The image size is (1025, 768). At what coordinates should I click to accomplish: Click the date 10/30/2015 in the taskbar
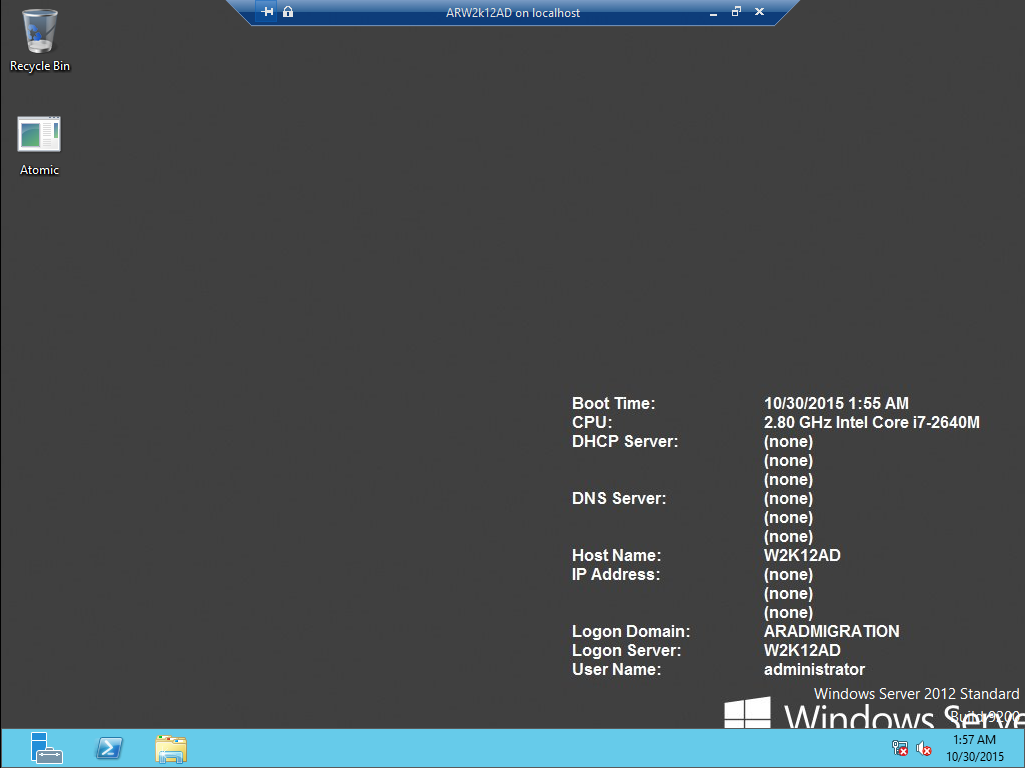[x=975, y=756]
